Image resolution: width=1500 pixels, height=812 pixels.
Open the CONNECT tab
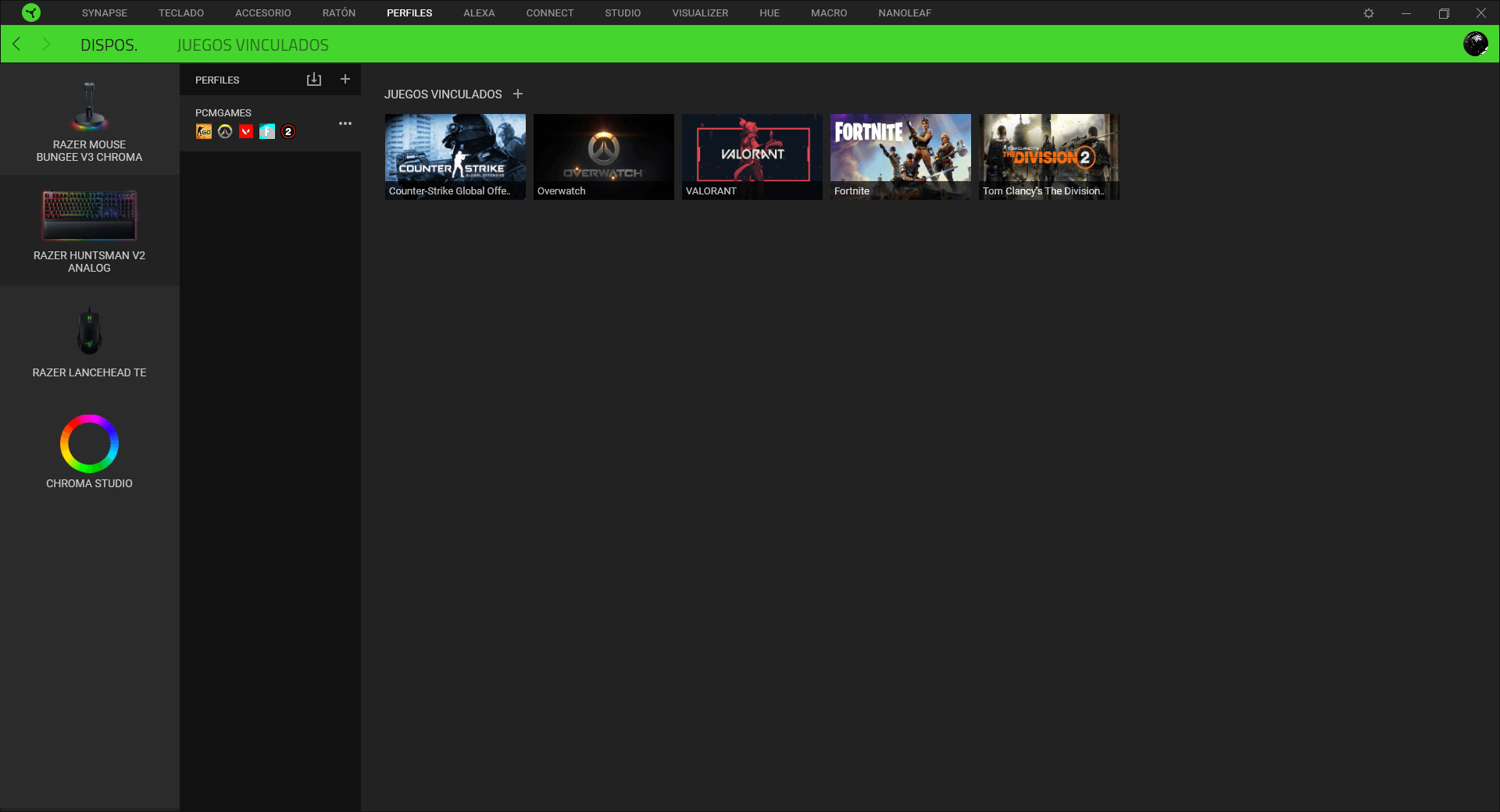pyautogui.click(x=550, y=13)
